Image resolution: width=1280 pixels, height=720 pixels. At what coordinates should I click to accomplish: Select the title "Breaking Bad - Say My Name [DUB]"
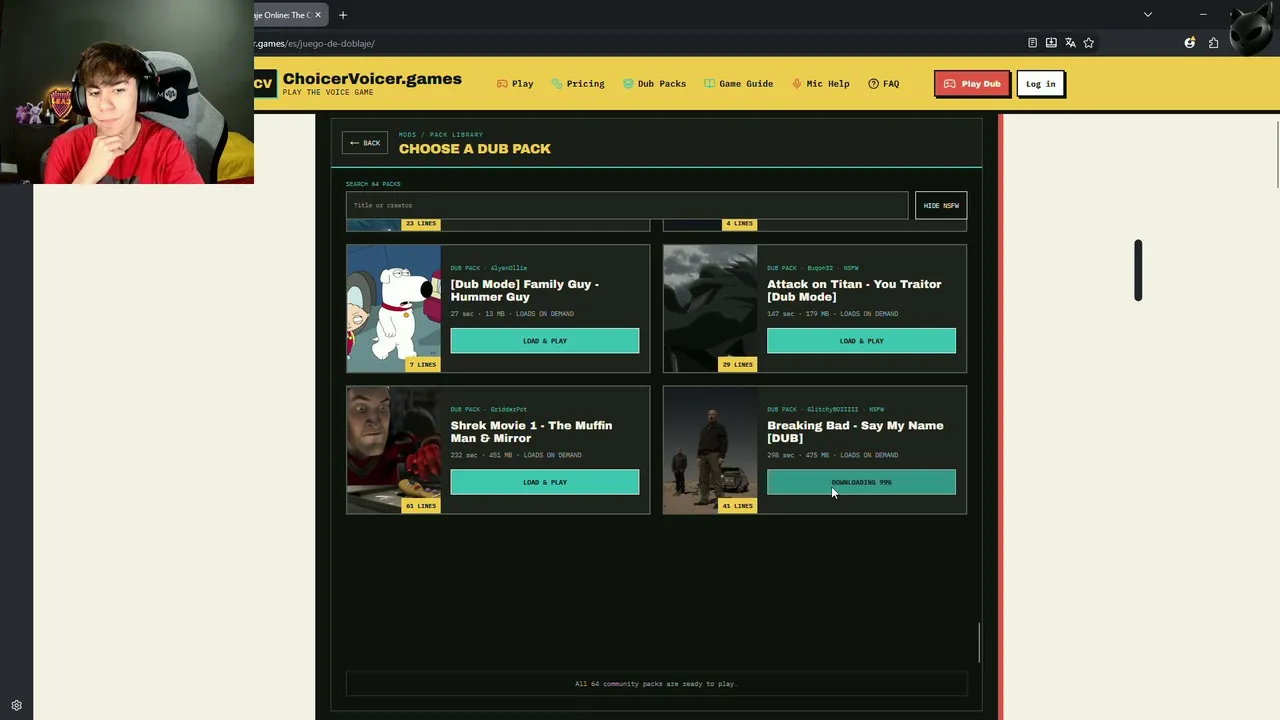[855, 432]
